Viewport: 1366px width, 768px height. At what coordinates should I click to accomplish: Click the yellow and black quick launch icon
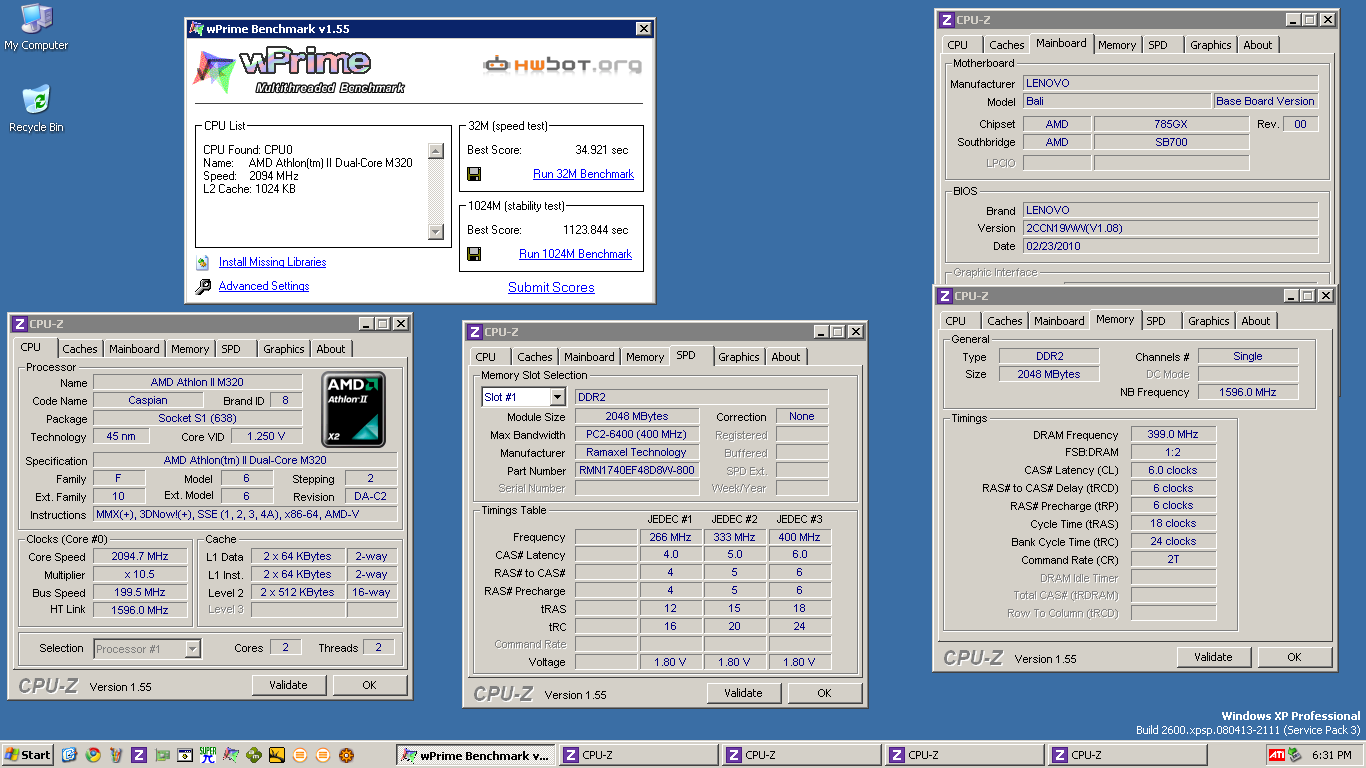click(277, 755)
